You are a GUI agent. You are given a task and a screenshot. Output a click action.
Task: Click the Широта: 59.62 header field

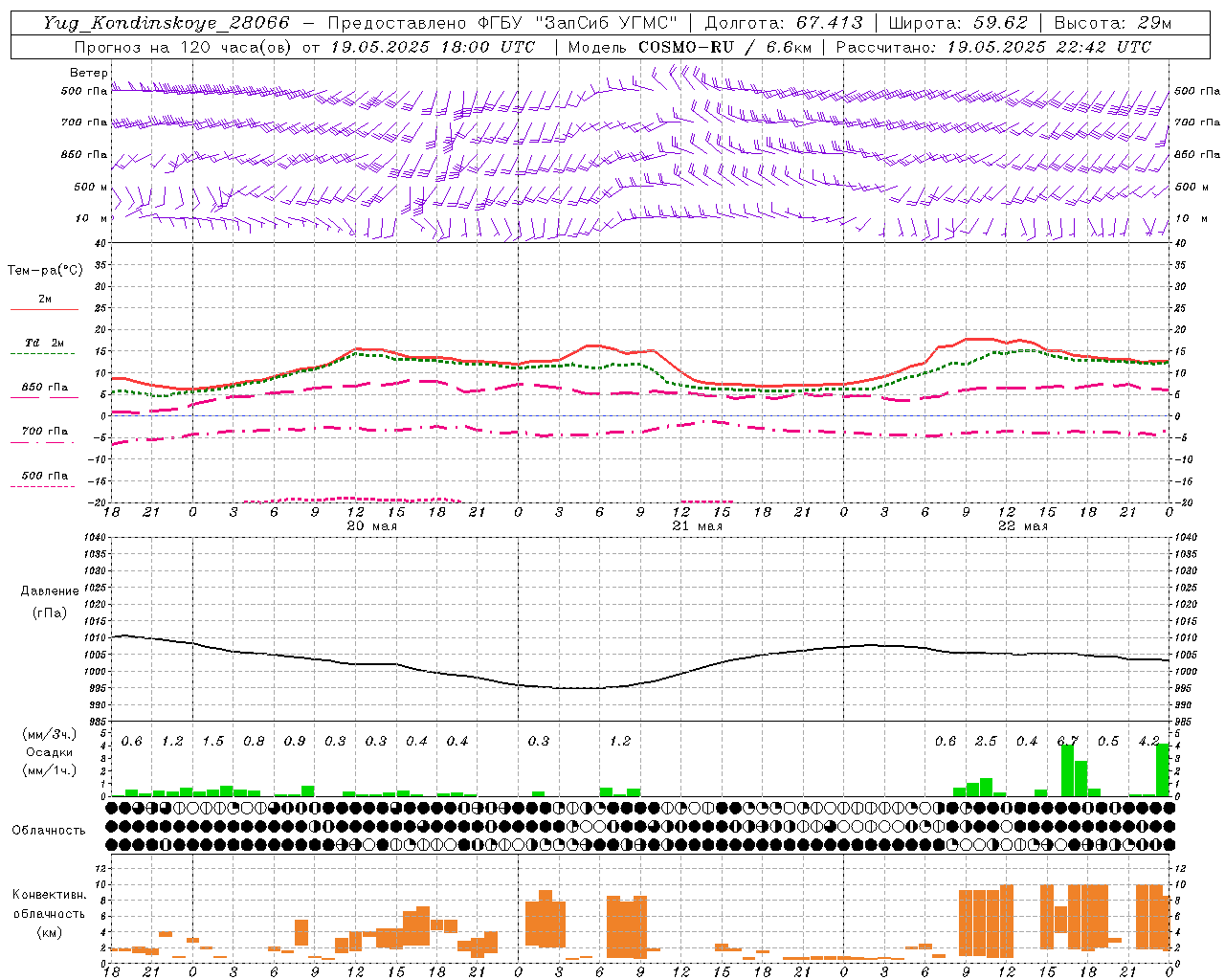958,23
